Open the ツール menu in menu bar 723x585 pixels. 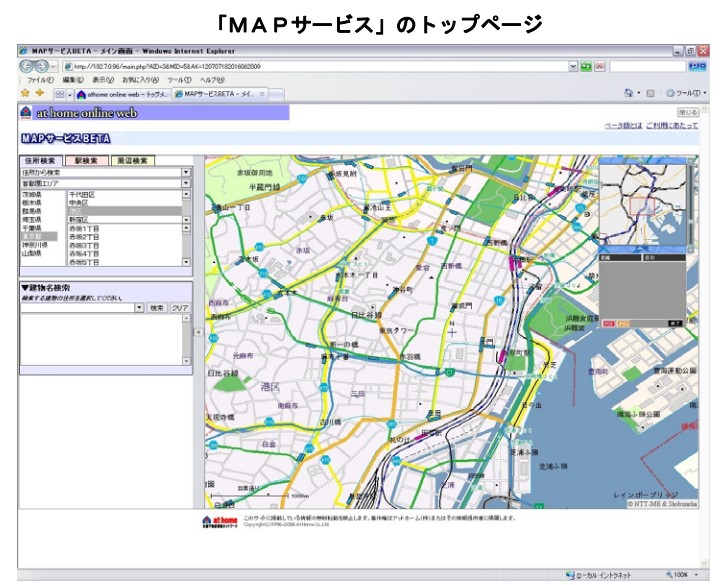pyautogui.click(x=179, y=80)
